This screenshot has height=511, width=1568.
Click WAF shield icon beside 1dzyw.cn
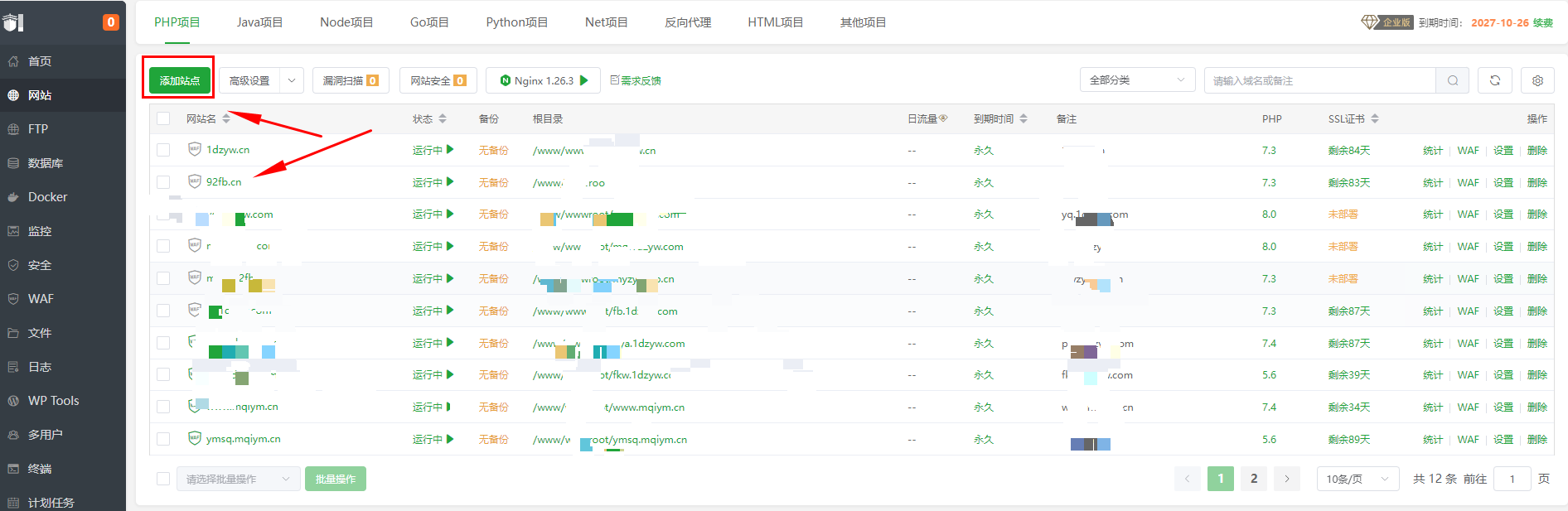[195, 150]
